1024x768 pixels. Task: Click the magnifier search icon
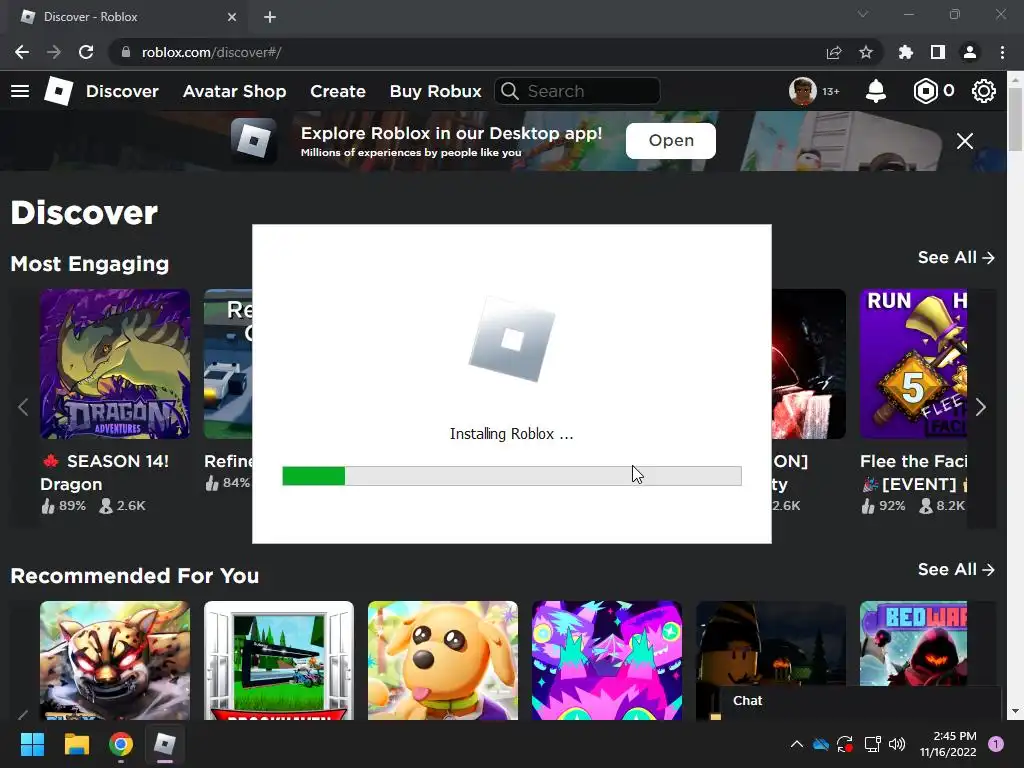(509, 91)
